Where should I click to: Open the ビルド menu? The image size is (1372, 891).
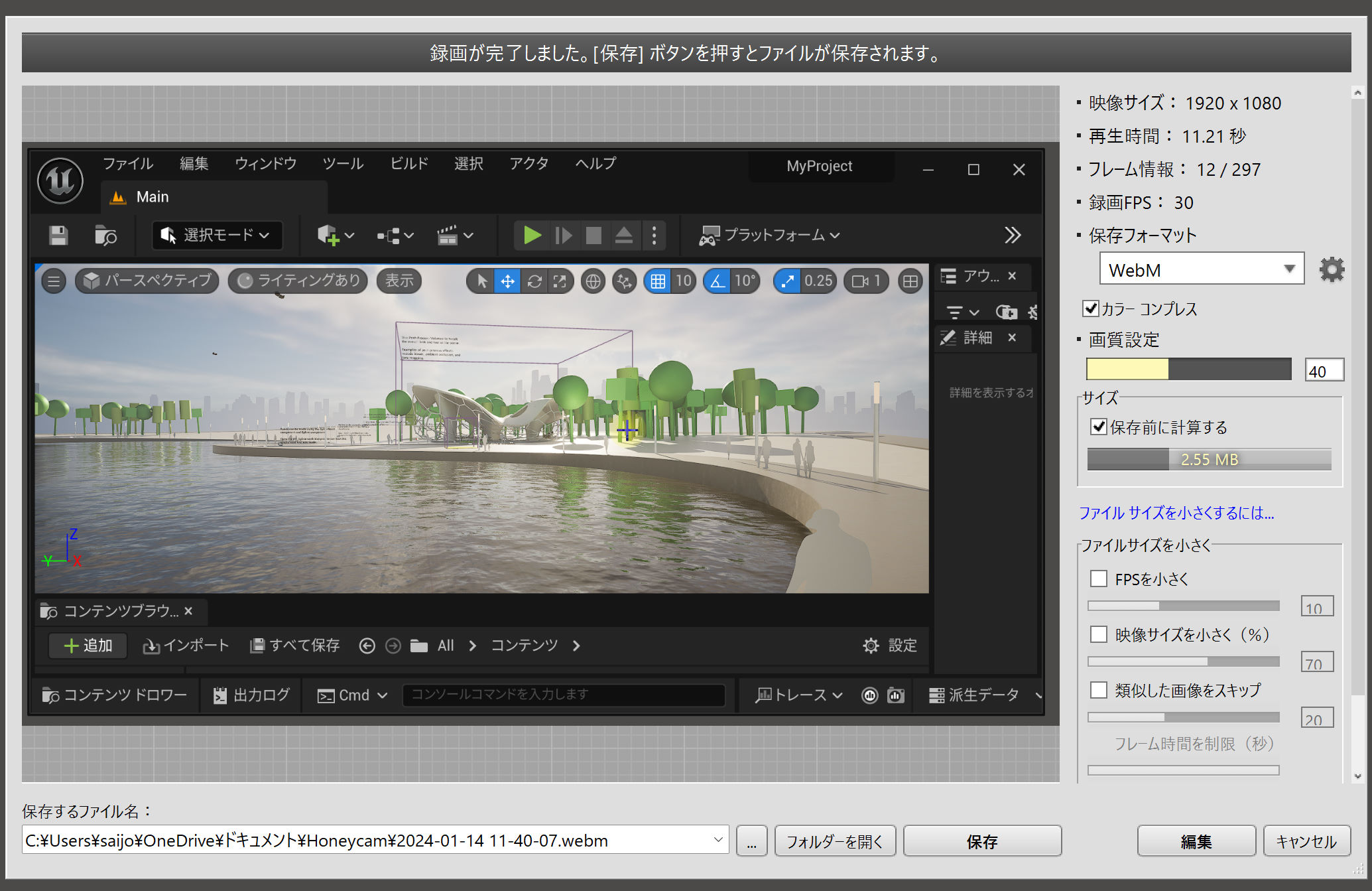click(409, 164)
